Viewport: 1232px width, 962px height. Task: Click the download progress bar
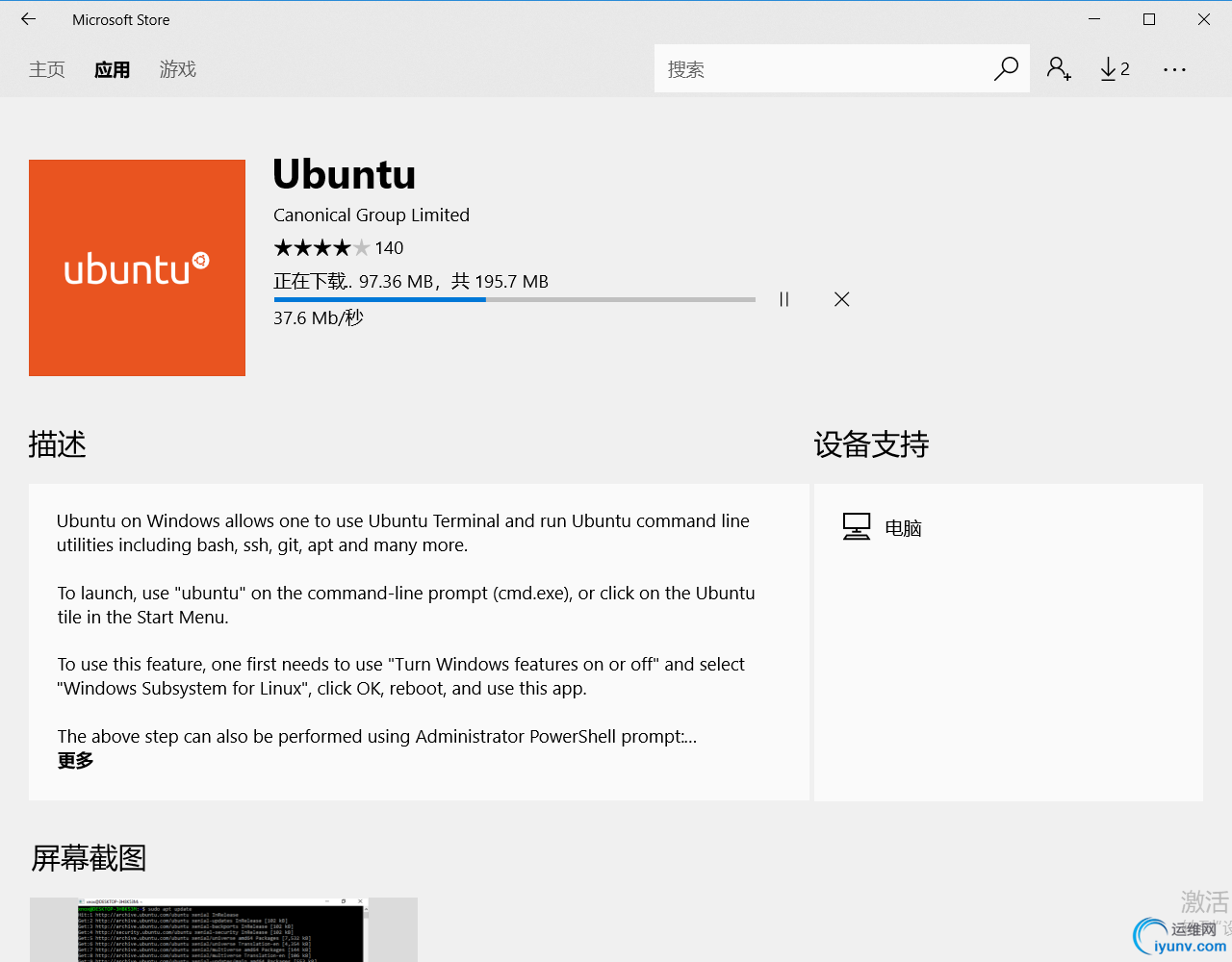pos(515,299)
